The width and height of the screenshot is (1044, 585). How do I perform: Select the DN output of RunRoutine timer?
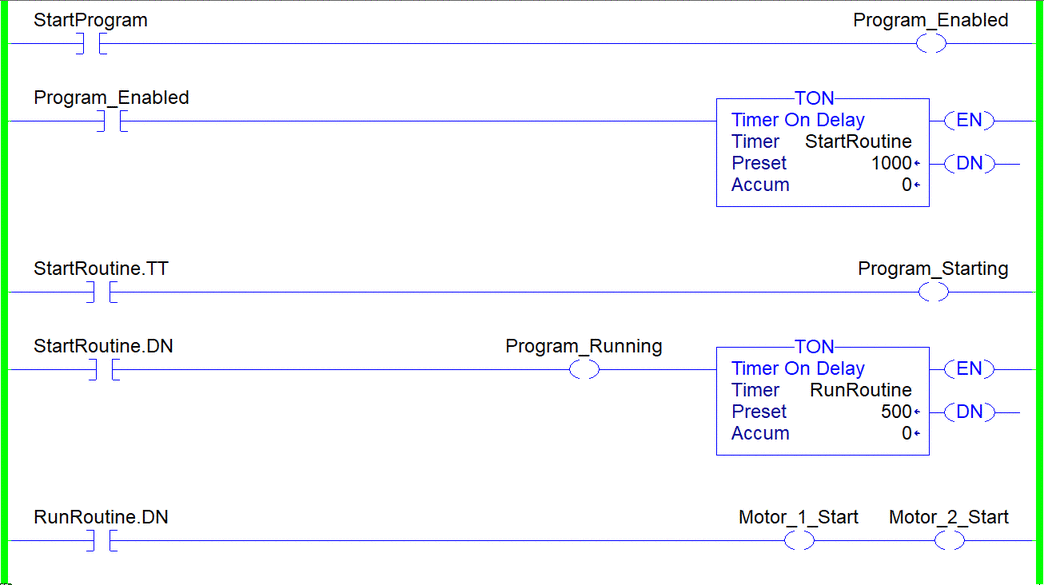[969, 412]
